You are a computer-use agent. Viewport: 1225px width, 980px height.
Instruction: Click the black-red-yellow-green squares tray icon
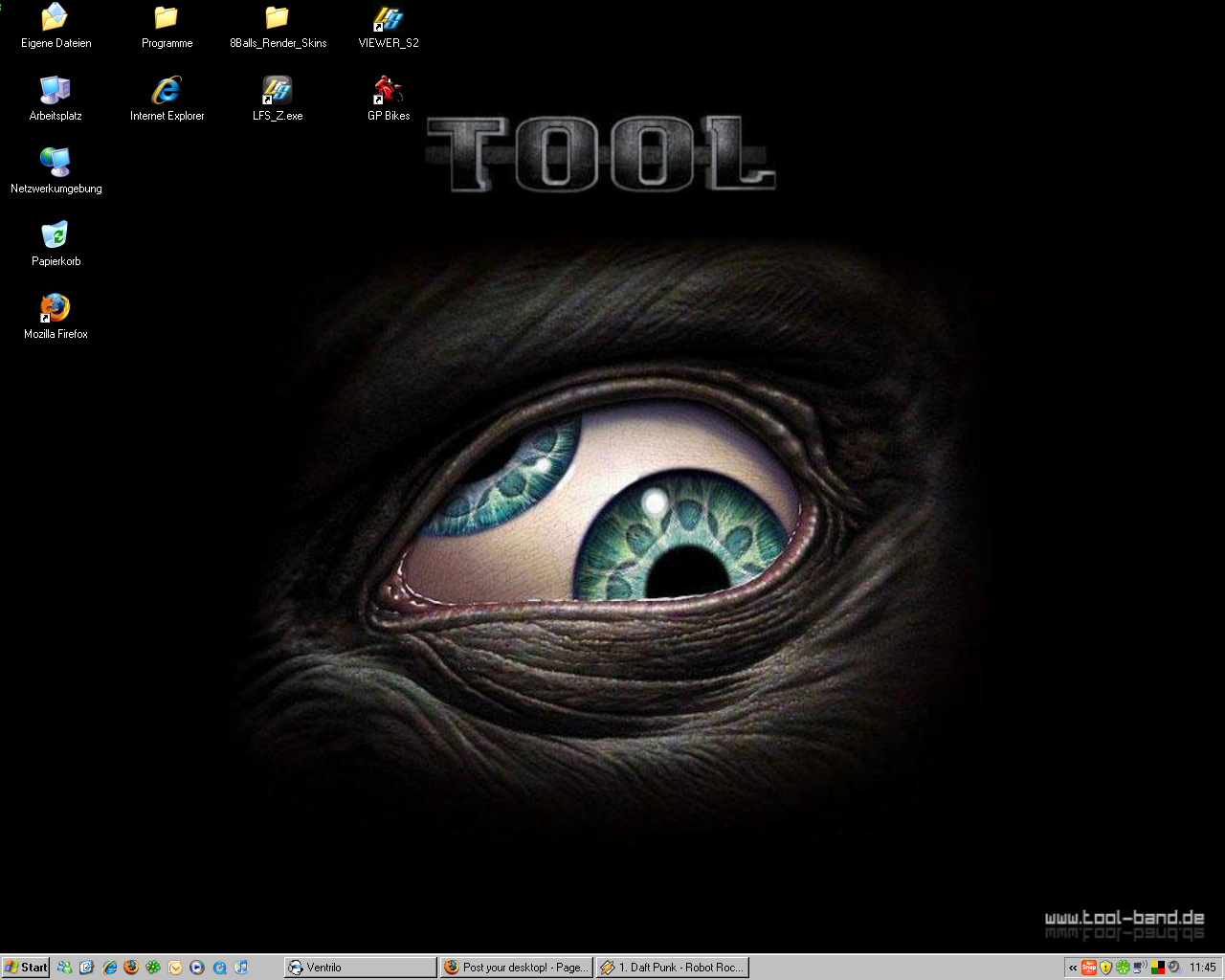pyautogui.click(x=1157, y=968)
